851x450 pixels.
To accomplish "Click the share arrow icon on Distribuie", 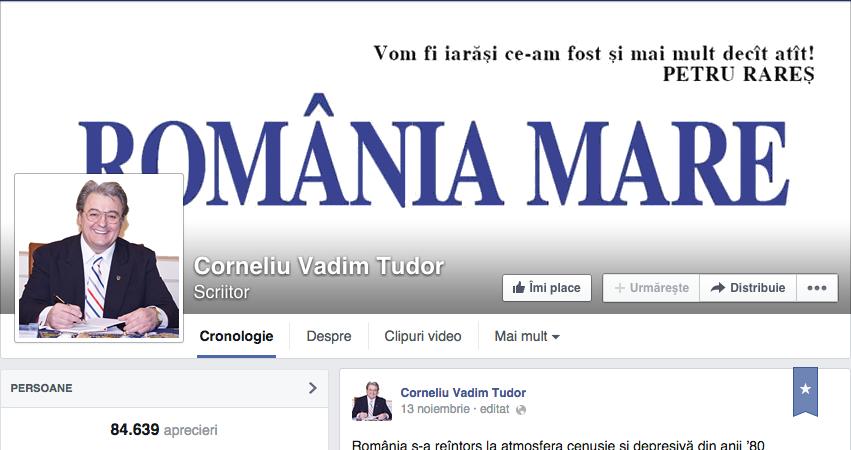I will pyautogui.click(x=717, y=288).
